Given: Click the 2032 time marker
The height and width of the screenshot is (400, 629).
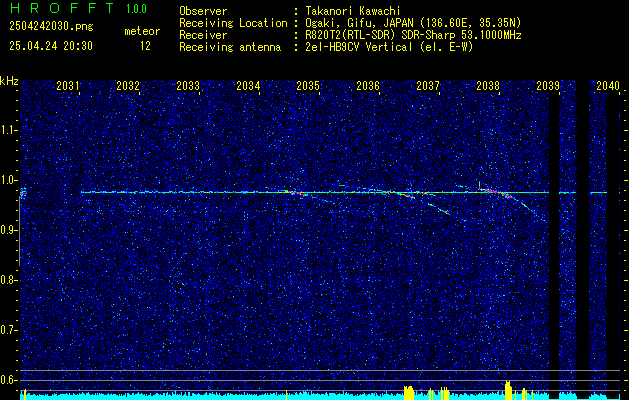Looking at the screenshot, I should 128,85.
